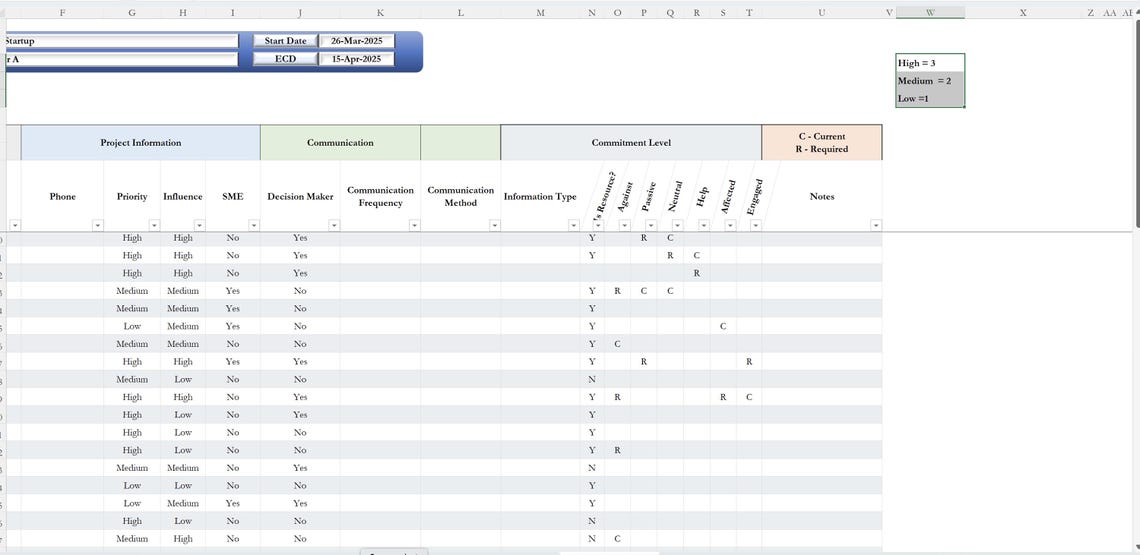The height and width of the screenshot is (555, 1140).
Task: Click the Phone column heading text
Action: tap(63, 196)
